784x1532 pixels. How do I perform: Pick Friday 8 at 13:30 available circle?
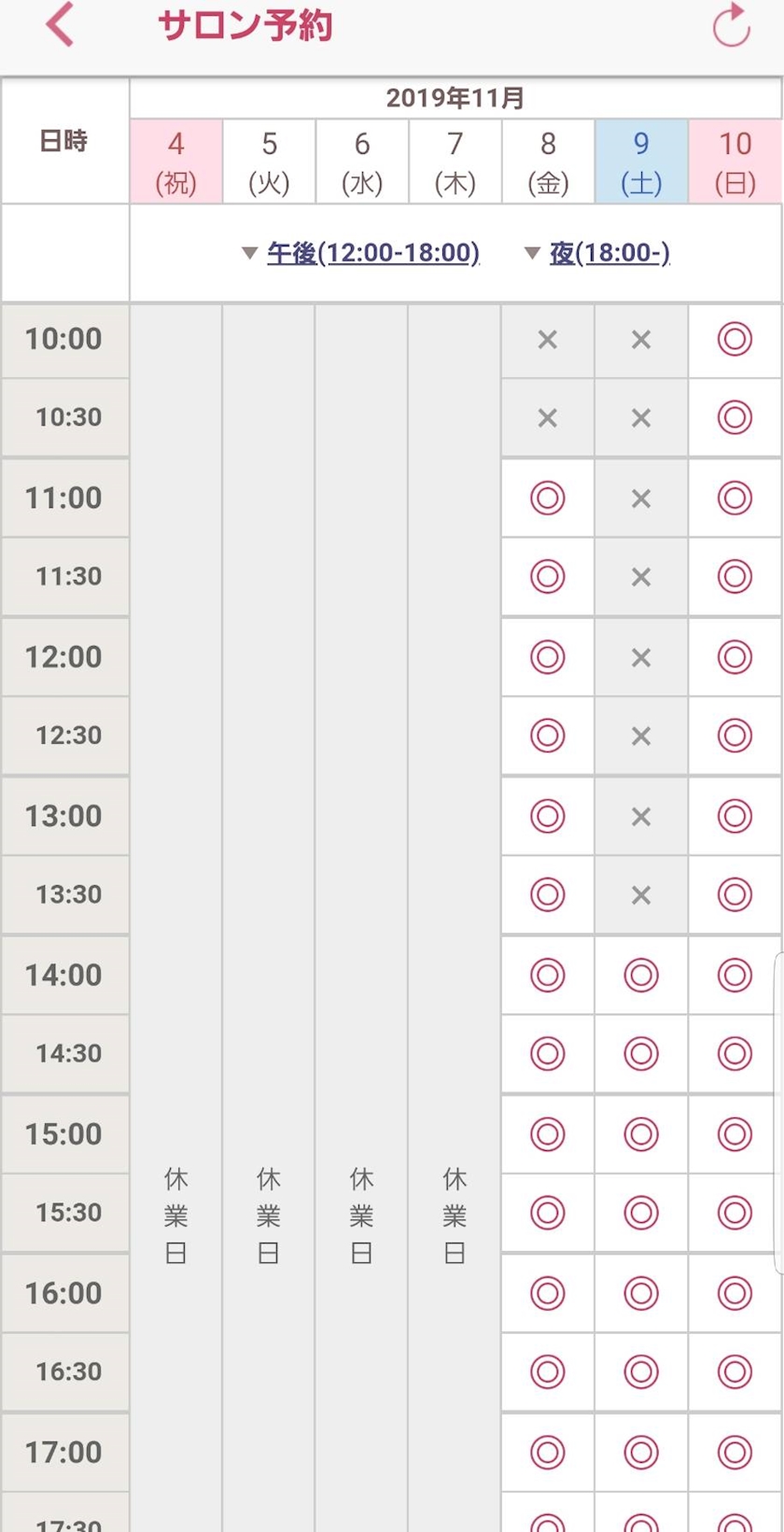coord(548,894)
